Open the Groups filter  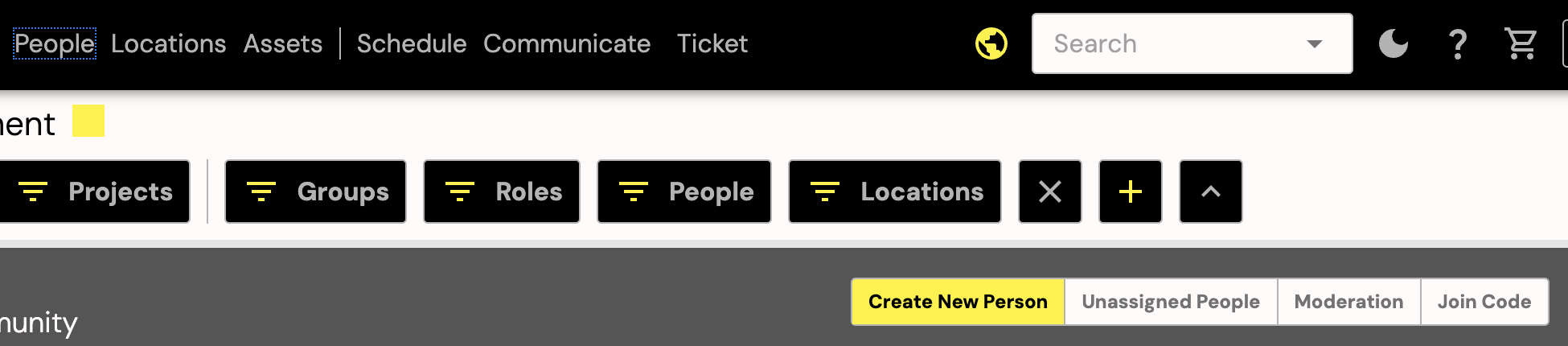click(315, 192)
